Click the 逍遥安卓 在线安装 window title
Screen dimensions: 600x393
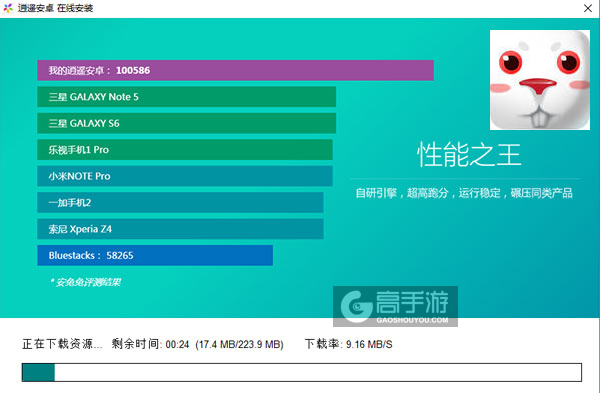tap(55, 8)
